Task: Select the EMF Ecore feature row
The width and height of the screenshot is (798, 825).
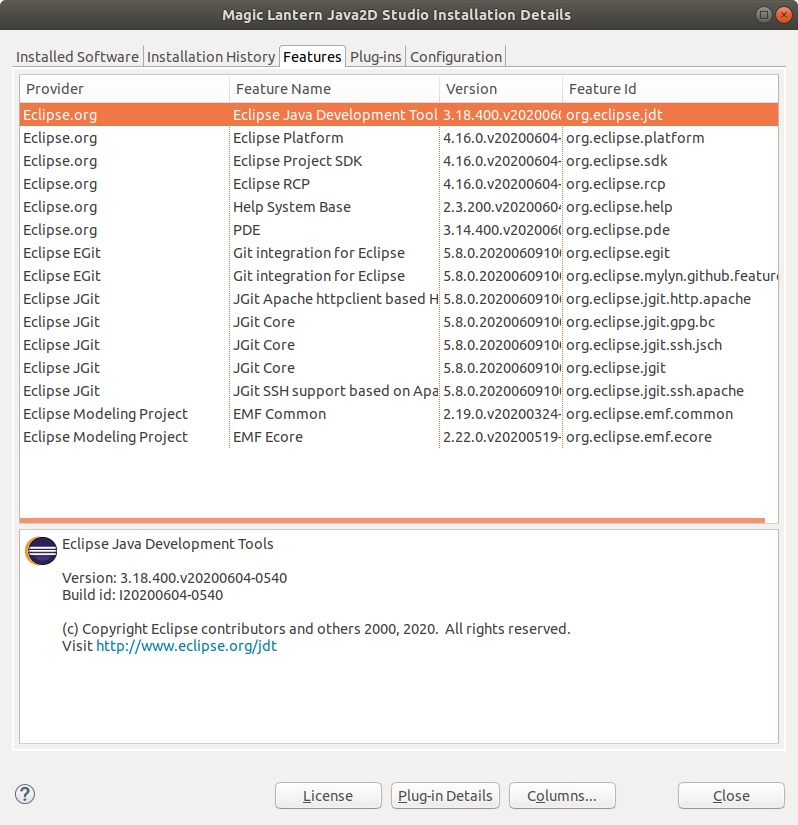Action: (399, 437)
